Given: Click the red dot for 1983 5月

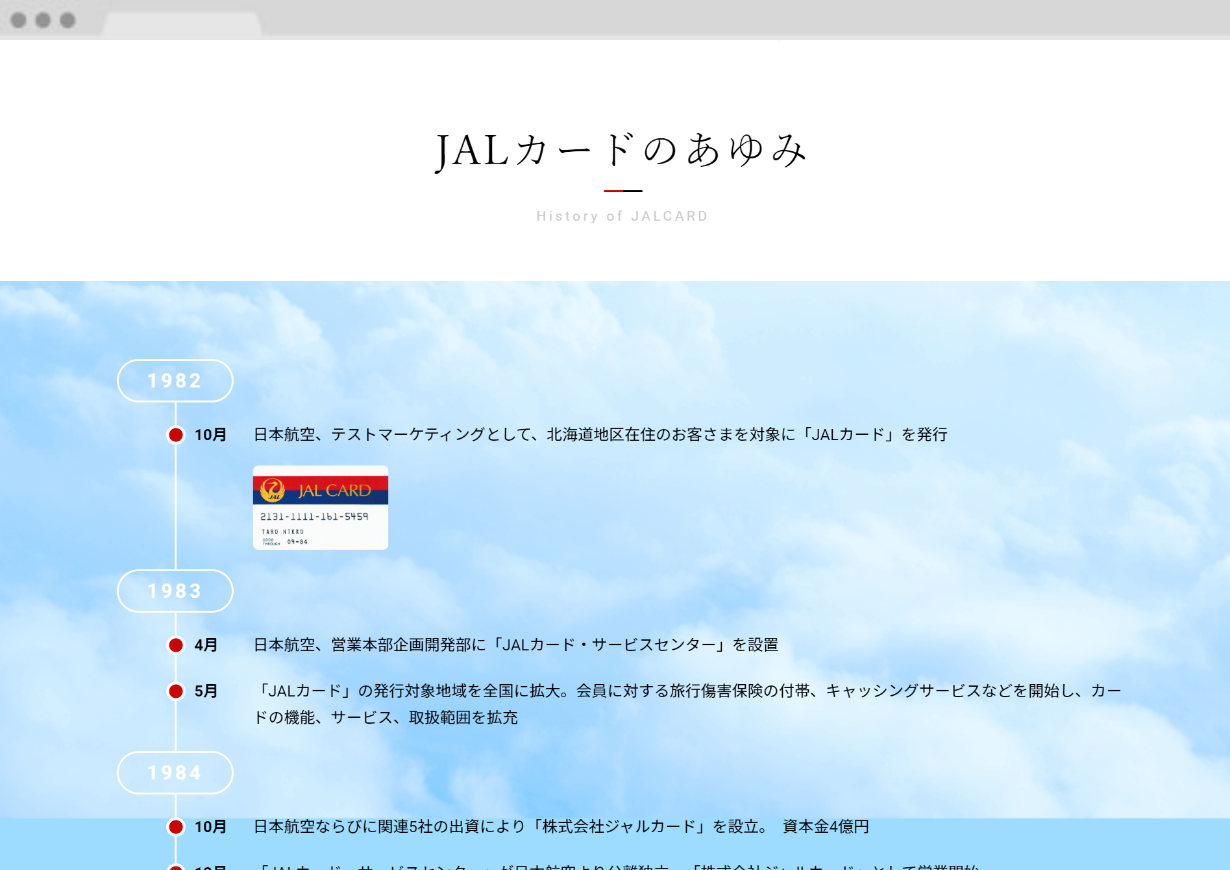Looking at the screenshot, I should (176, 691).
